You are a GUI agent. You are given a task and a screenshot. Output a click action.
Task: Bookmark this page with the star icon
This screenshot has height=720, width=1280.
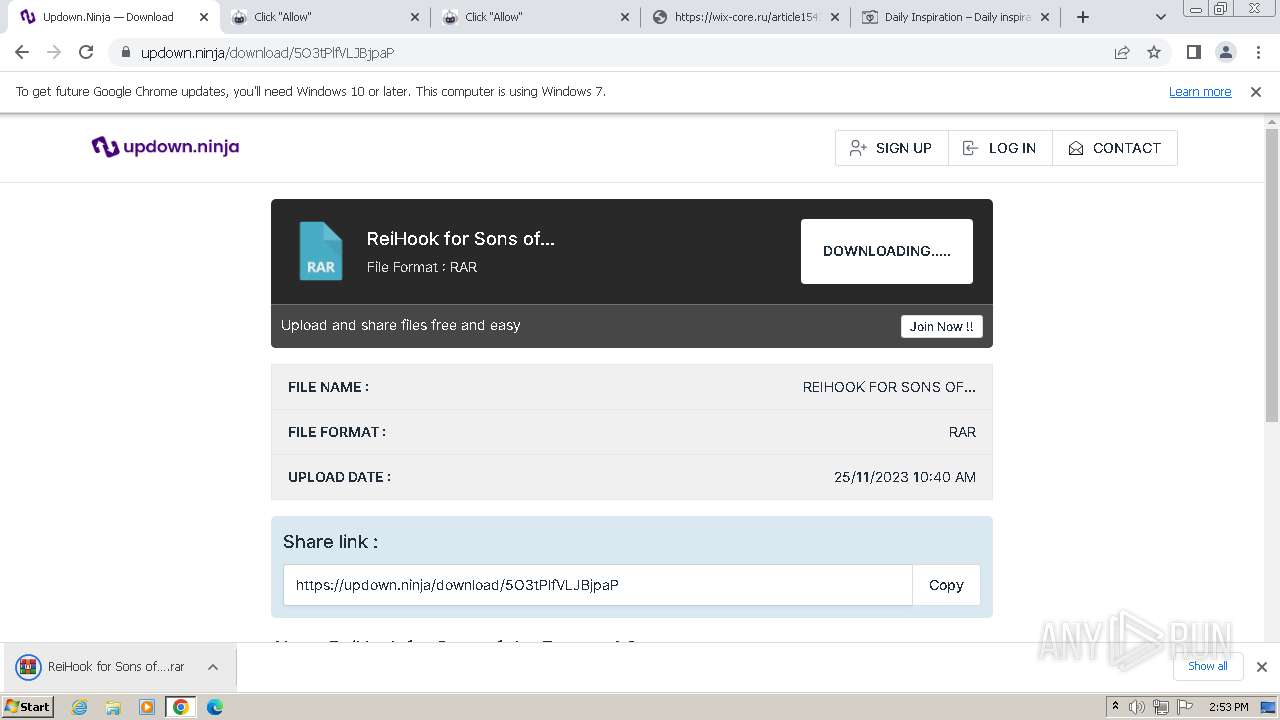(x=1154, y=52)
